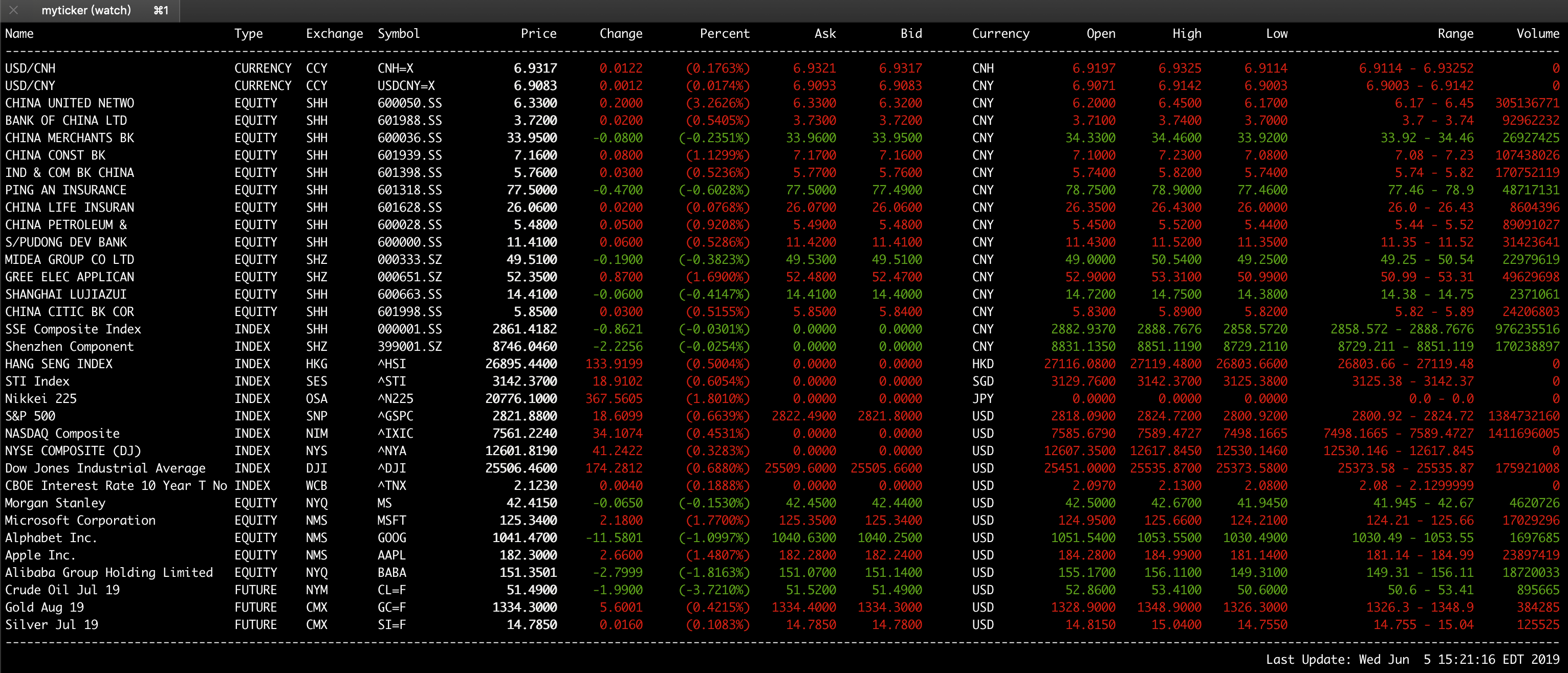This screenshot has height=673, width=1568.
Task: Click Nikkei 225 change value 367.5605
Action: [614, 398]
